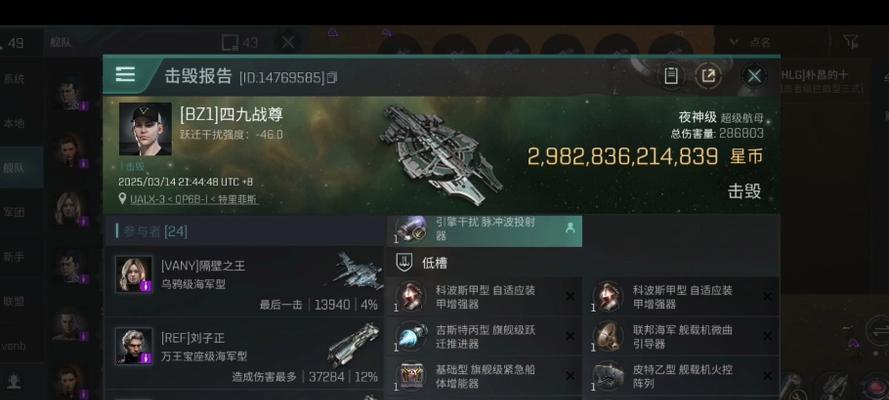Image resolution: width=889 pixels, height=400 pixels.
Task: Expand the 点名 dropdown chevron
Action: [734, 42]
